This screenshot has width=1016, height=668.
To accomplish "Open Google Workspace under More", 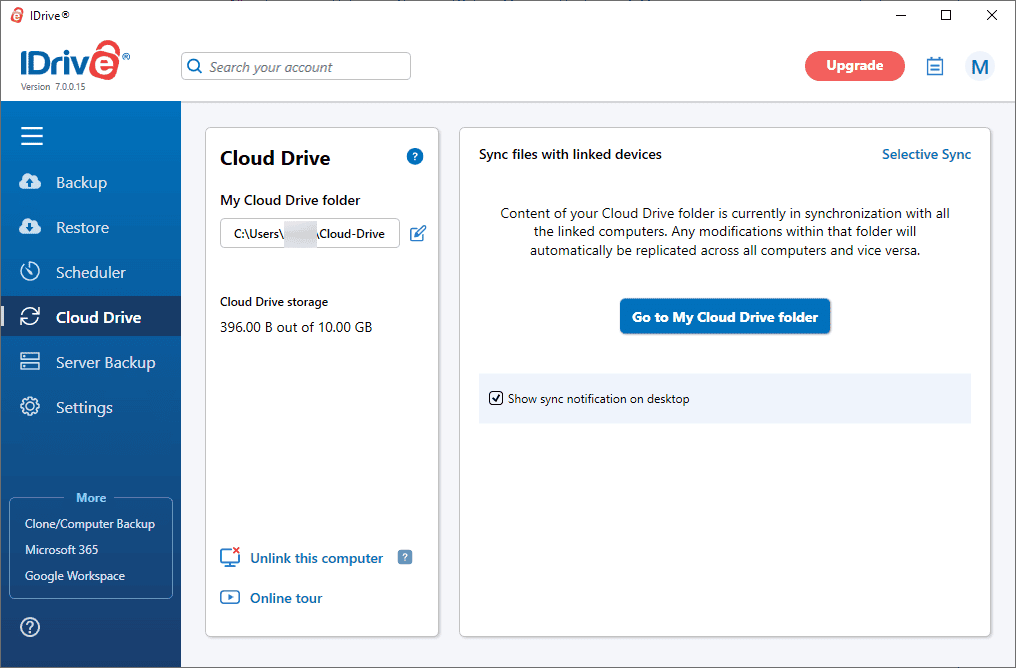I will tap(75, 575).
